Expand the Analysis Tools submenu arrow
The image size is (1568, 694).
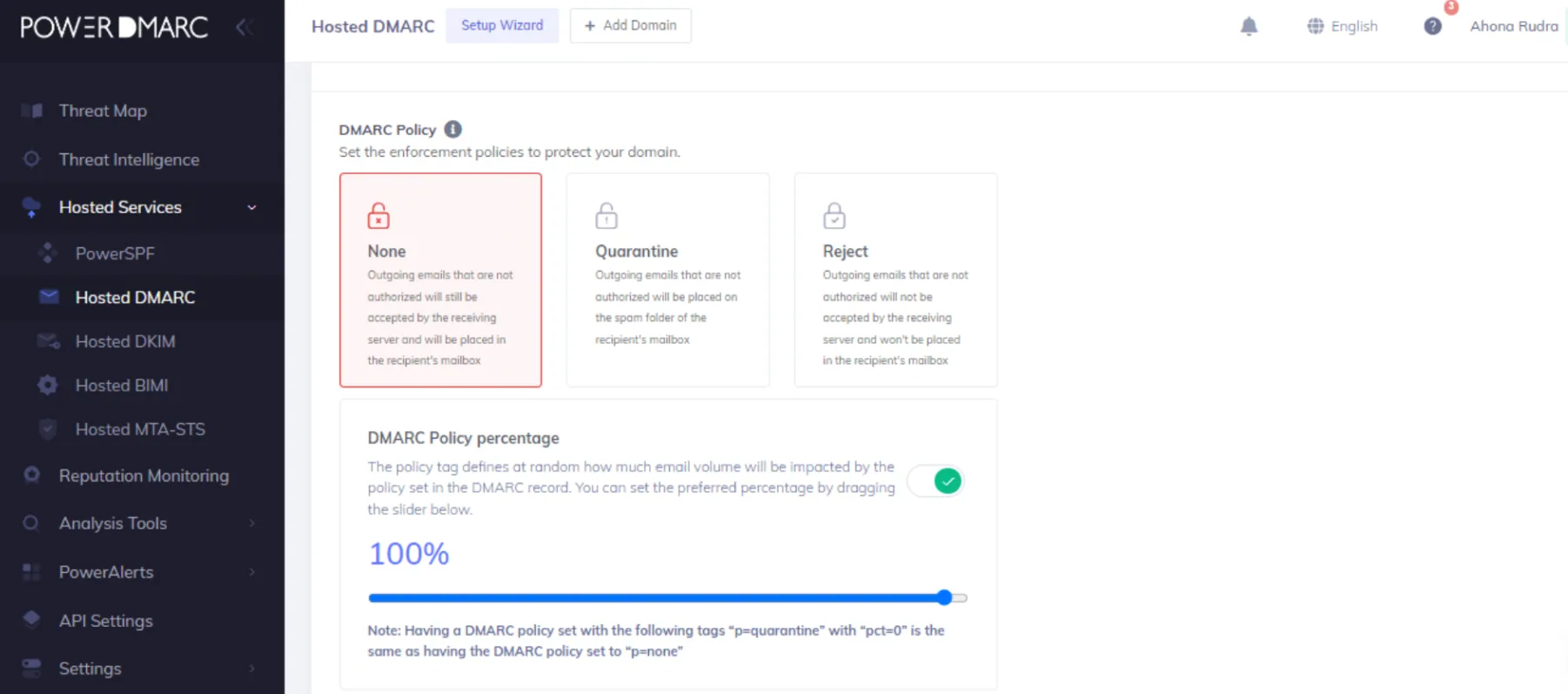252,523
